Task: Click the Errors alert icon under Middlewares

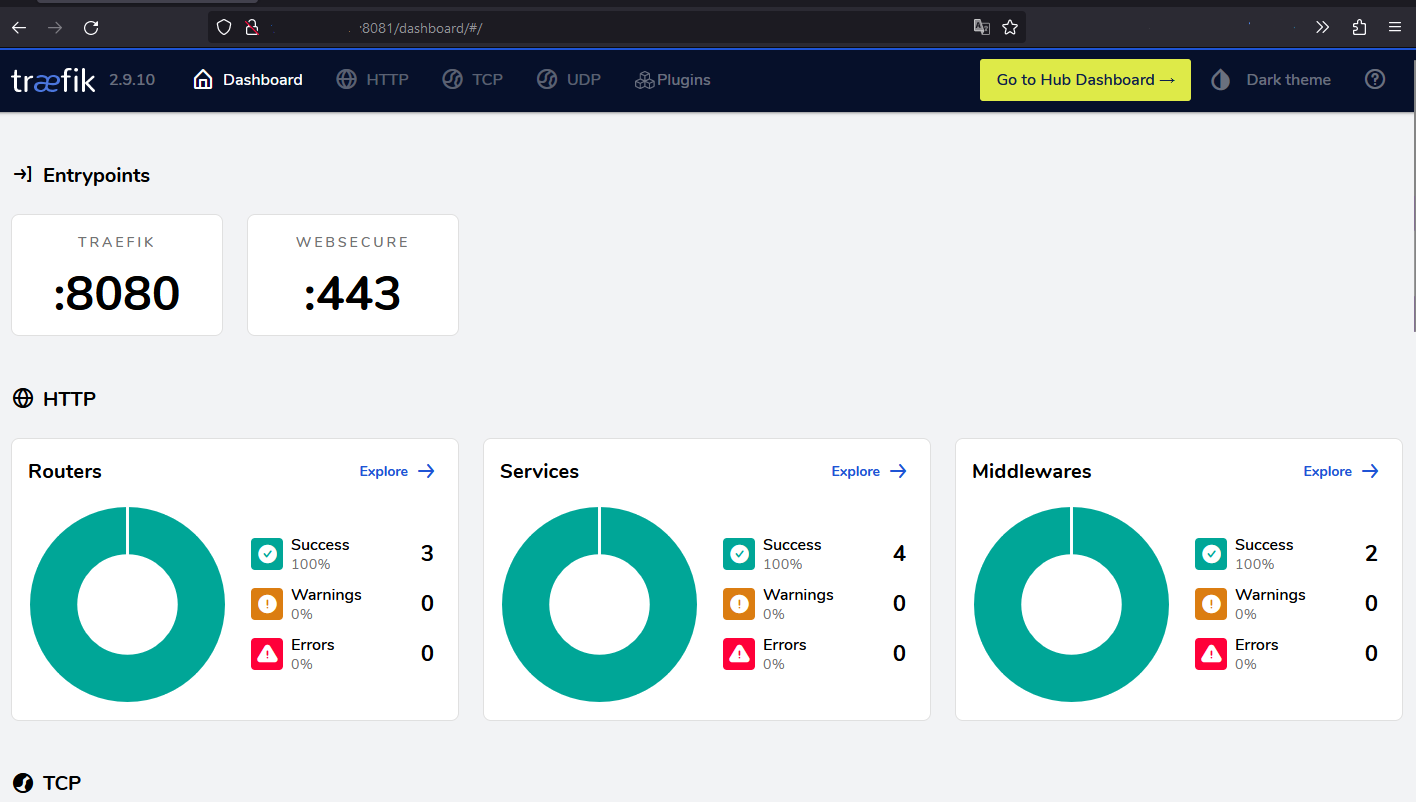Action: click(1210, 653)
